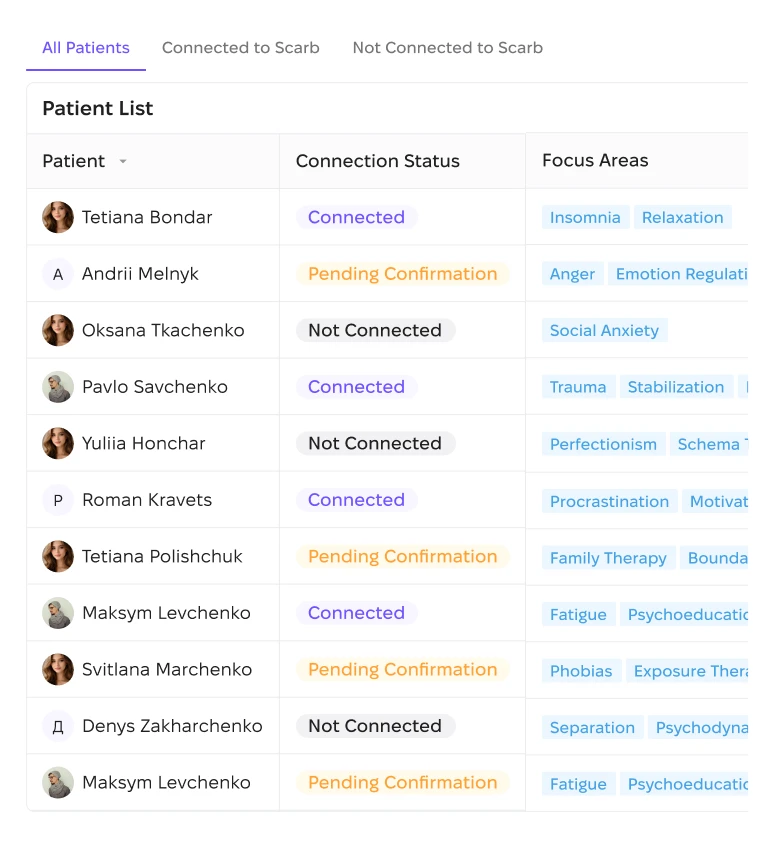Click Tetiana Bondar's Connected status badge

tap(356, 217)
